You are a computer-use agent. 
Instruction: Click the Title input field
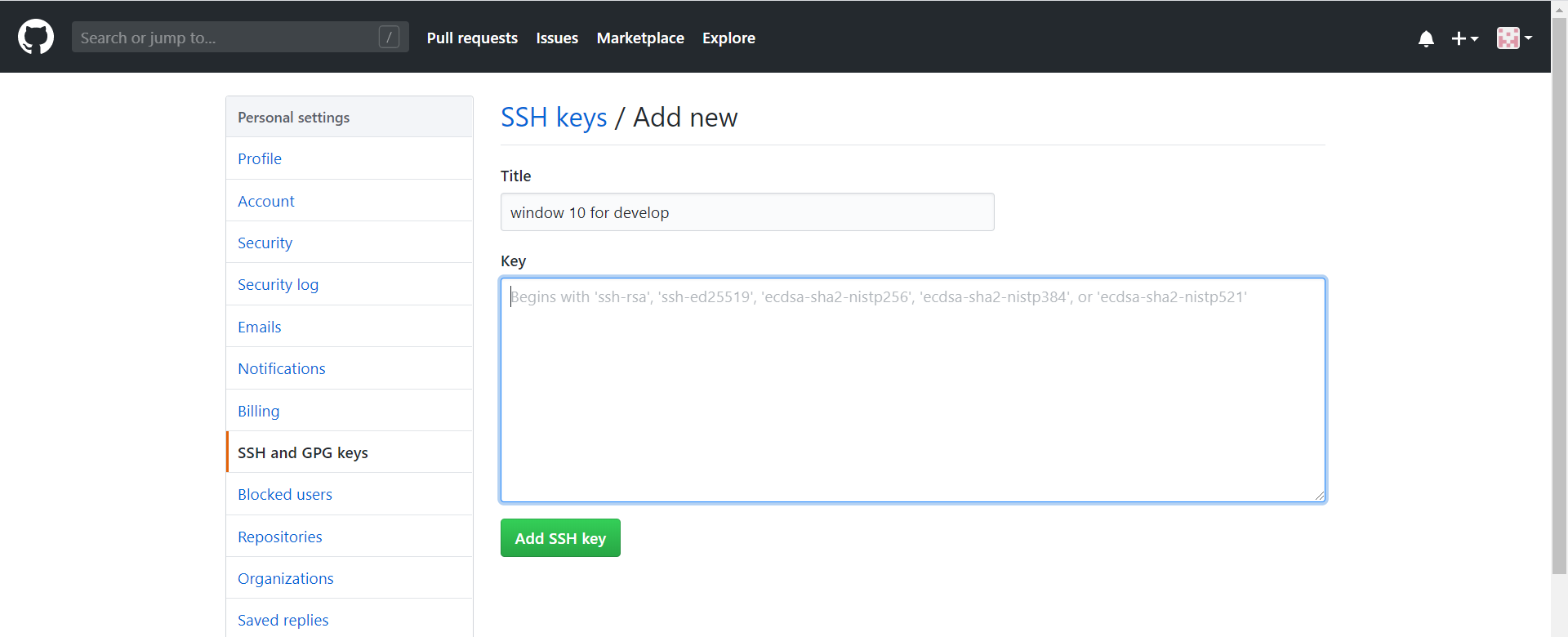(747, 212)
